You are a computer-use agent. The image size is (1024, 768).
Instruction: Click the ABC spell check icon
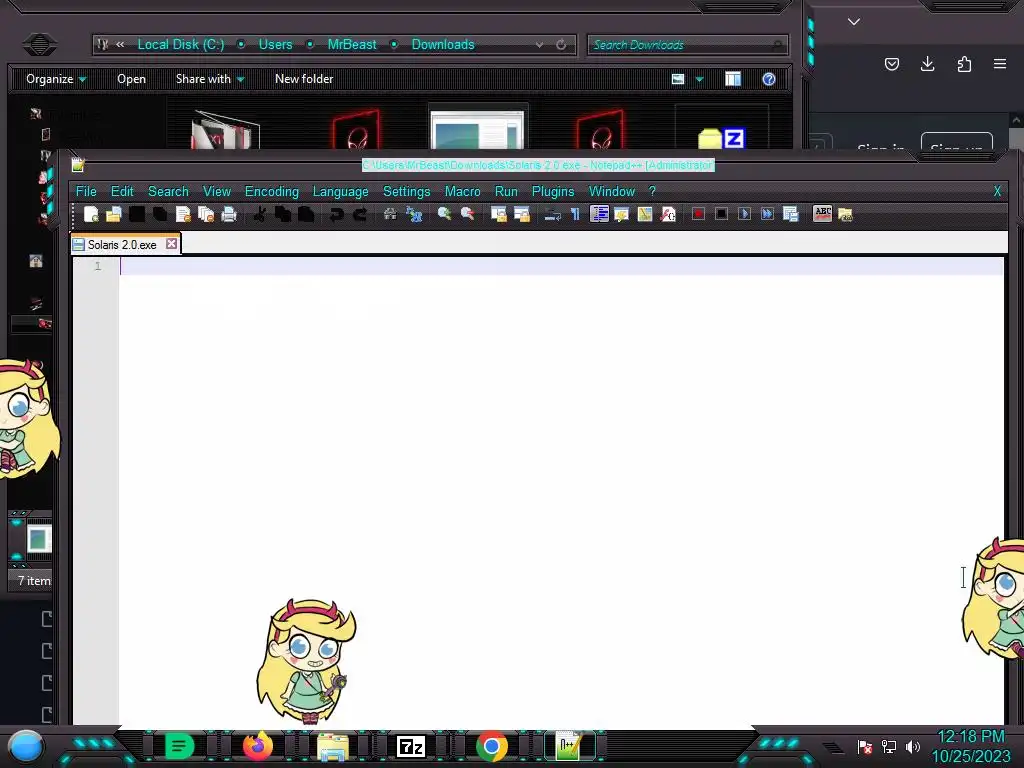tap(822, 214)
